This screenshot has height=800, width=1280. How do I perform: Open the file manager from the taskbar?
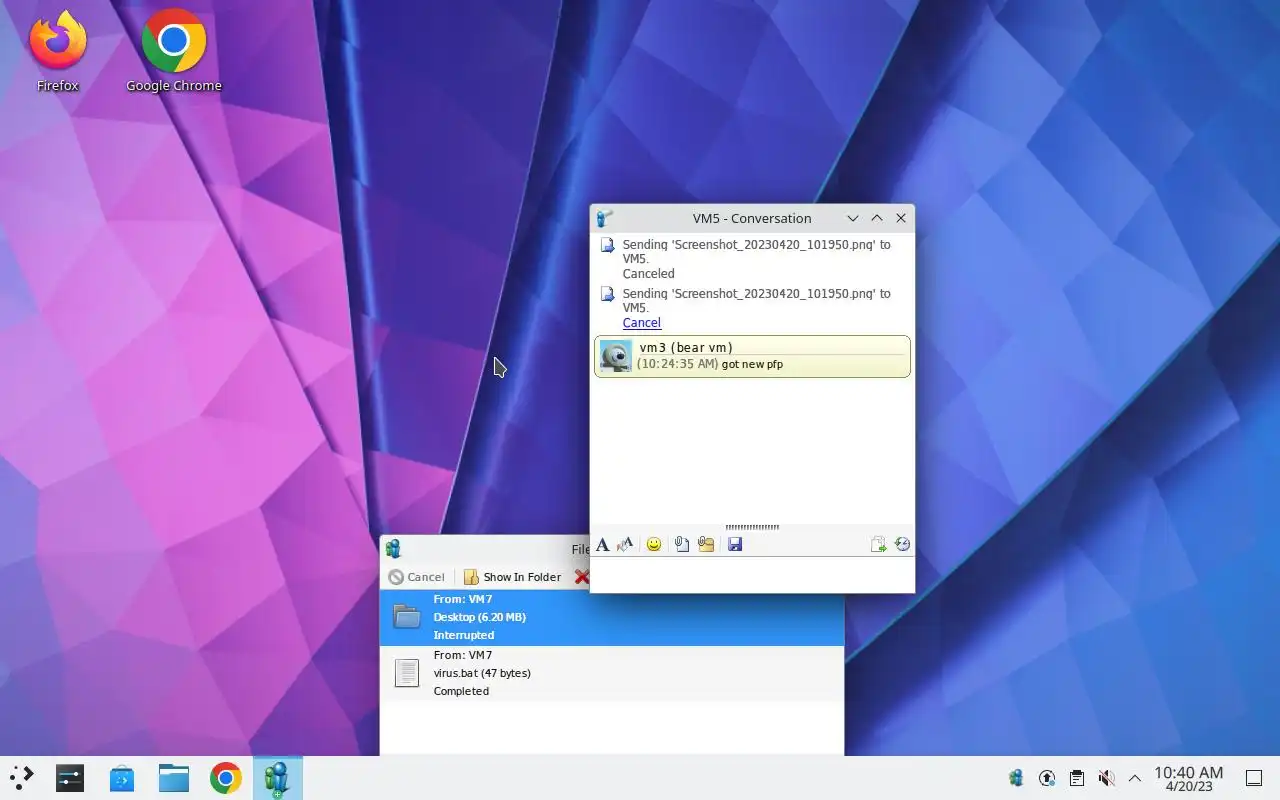tap(174, 778)
